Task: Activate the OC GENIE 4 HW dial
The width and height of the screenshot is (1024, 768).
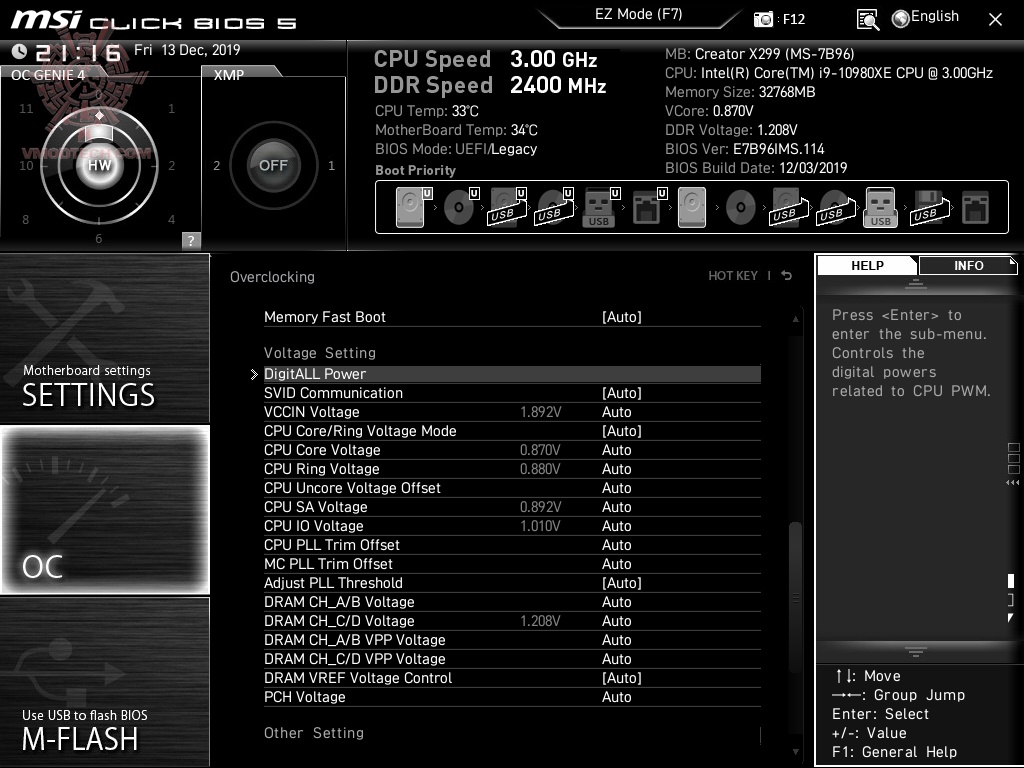Action: pos(98,166)
